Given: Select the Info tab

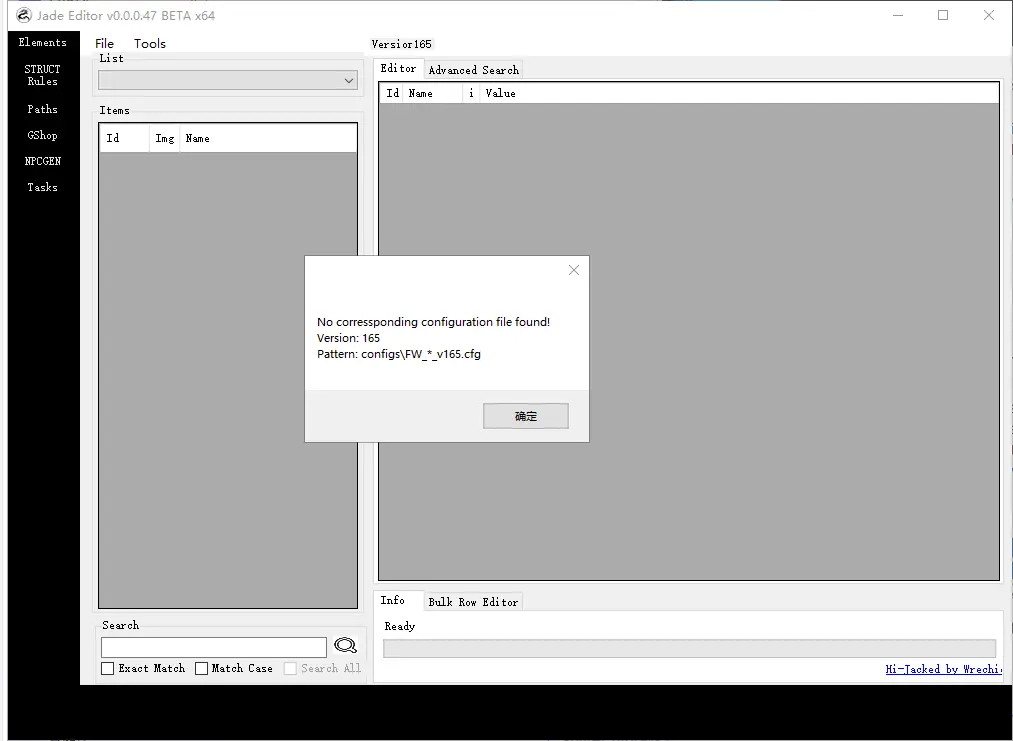Looking at the screenshot, I should tap(393, 600).
